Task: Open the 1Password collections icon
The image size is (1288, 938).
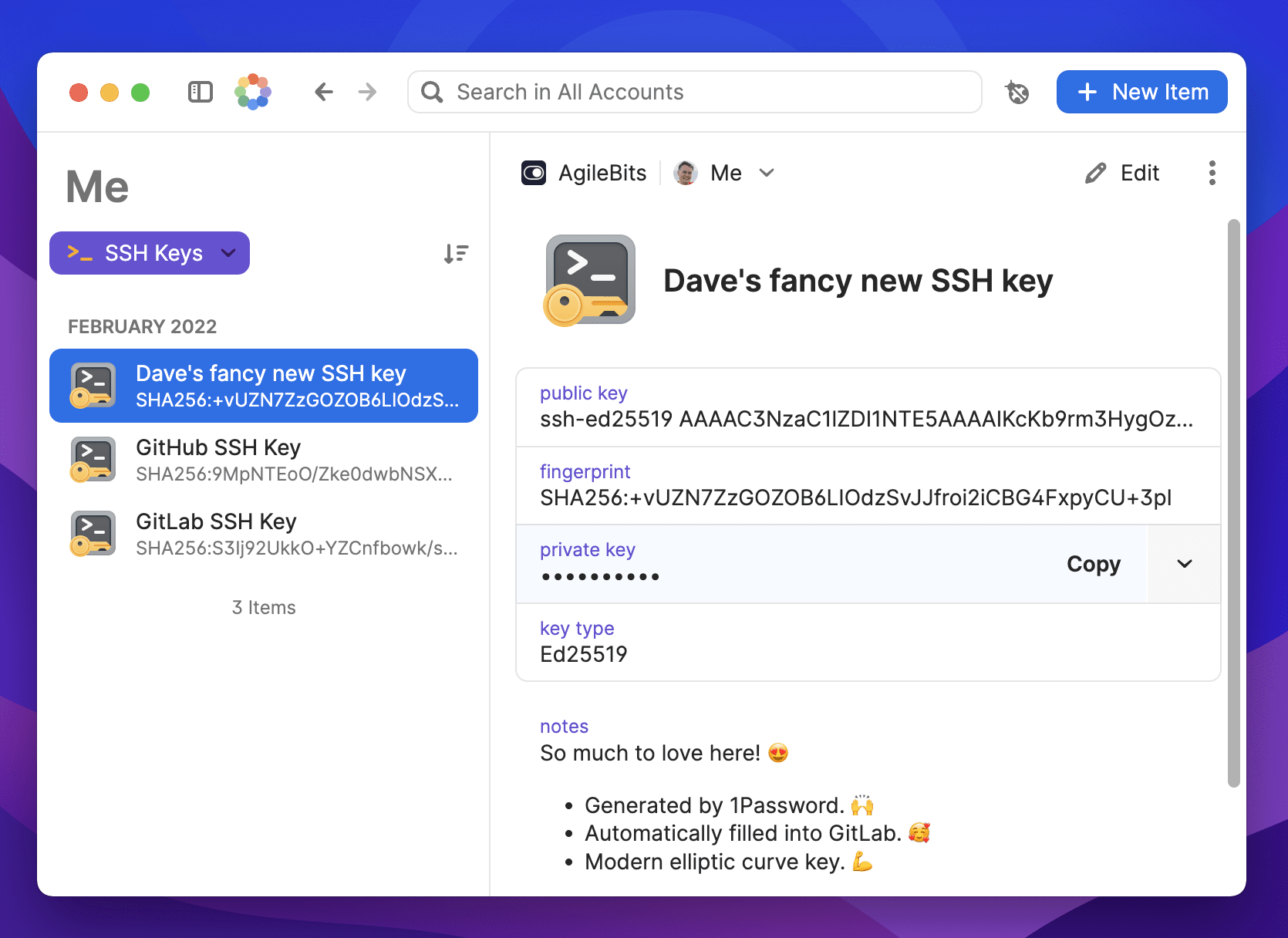Action: pyautogui.click(x=252, y=92)
